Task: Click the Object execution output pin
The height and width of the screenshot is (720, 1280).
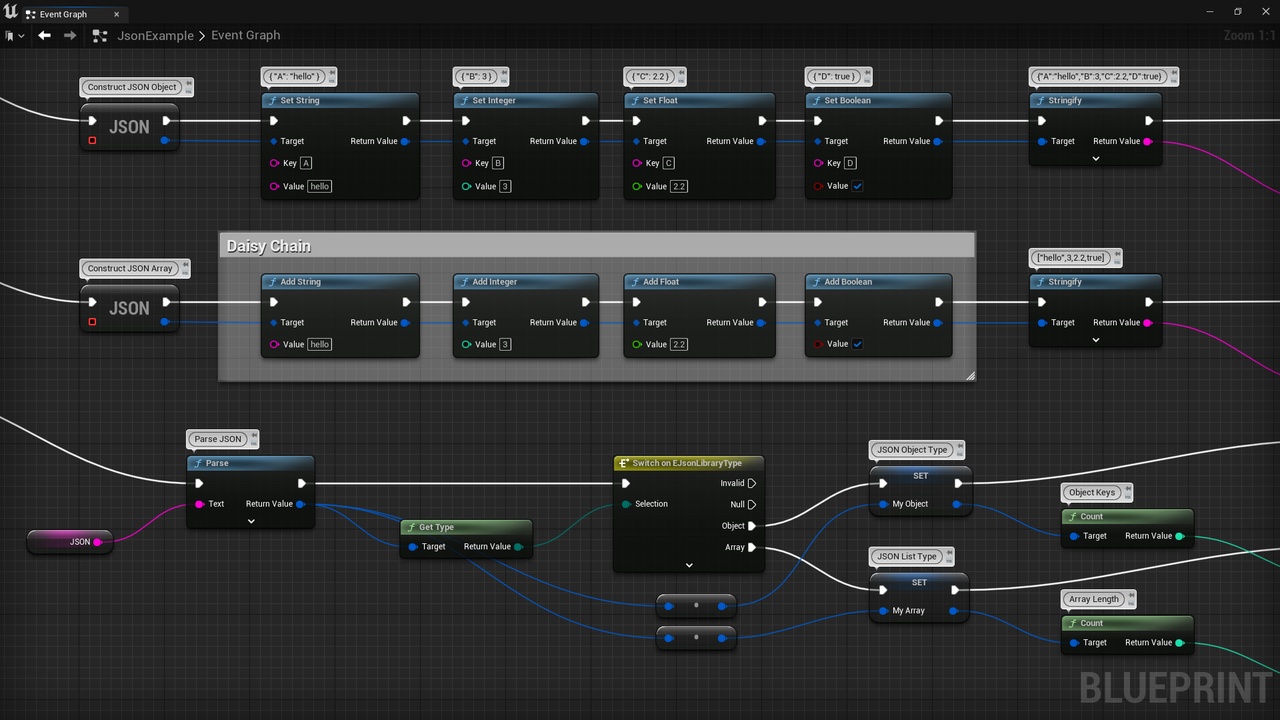Action: pos(752,526)
